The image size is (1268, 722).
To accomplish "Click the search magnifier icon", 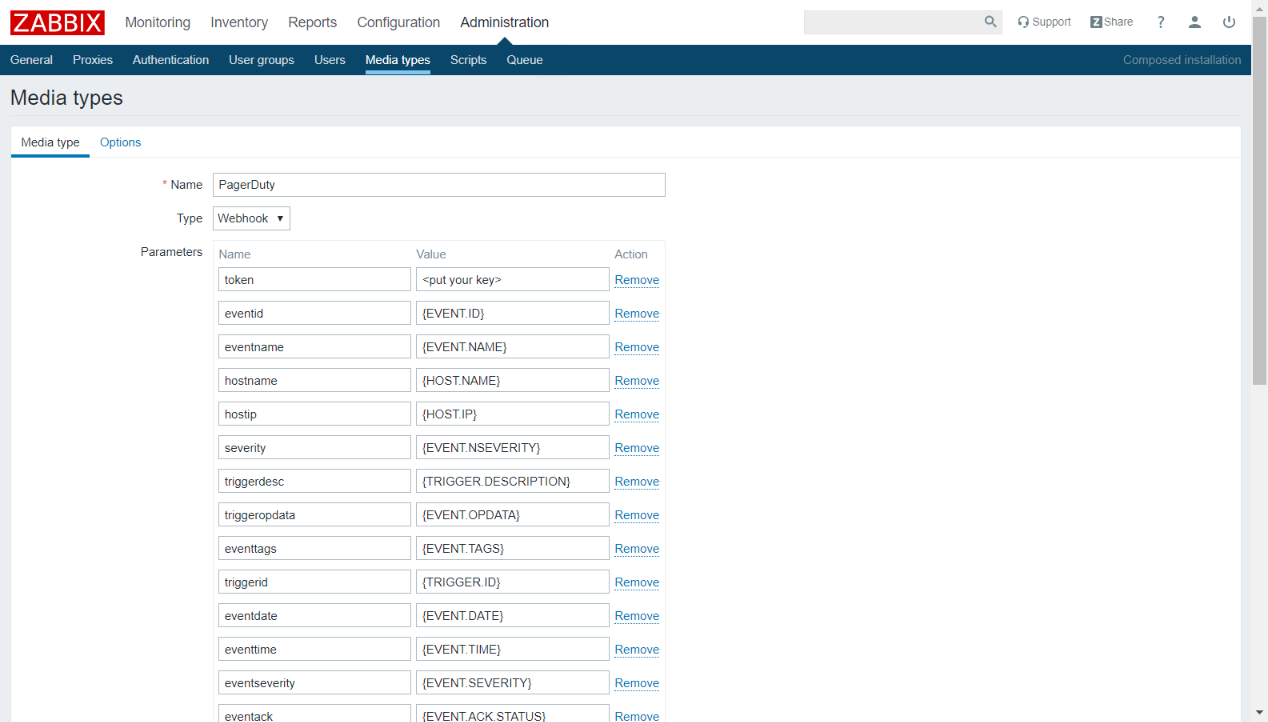I will (990, 22).
